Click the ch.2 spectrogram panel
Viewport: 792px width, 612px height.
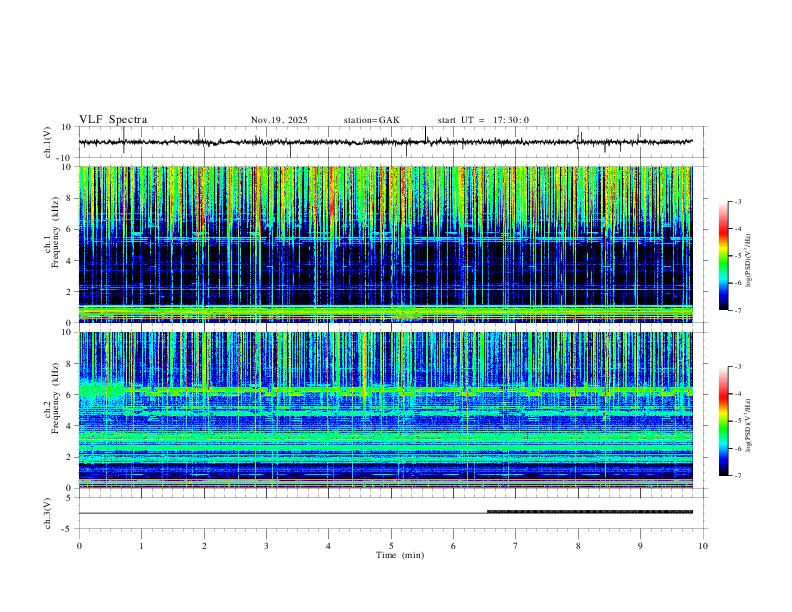(385, 410)
